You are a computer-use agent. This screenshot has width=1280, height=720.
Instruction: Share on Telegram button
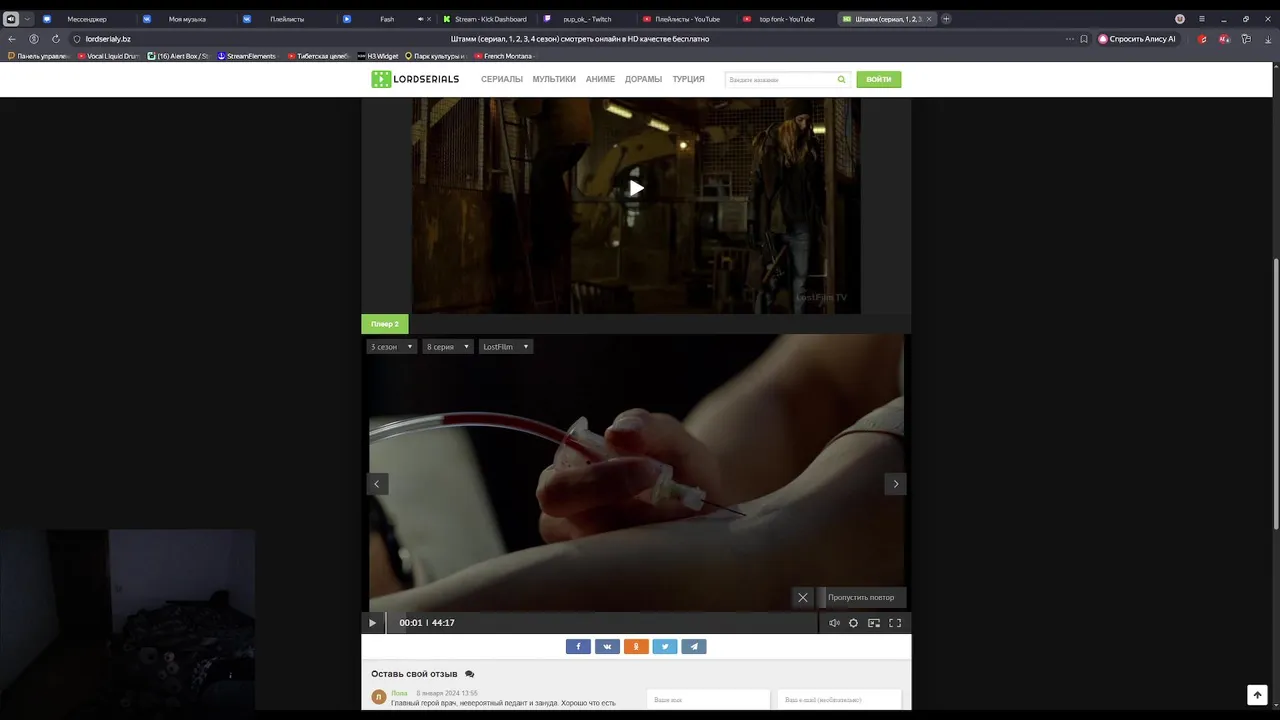click(694, 646)
